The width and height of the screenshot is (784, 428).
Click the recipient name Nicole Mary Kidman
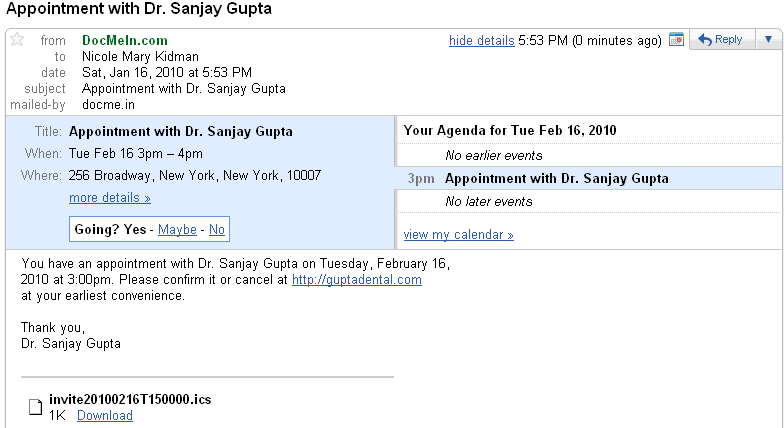click(140, 57)
